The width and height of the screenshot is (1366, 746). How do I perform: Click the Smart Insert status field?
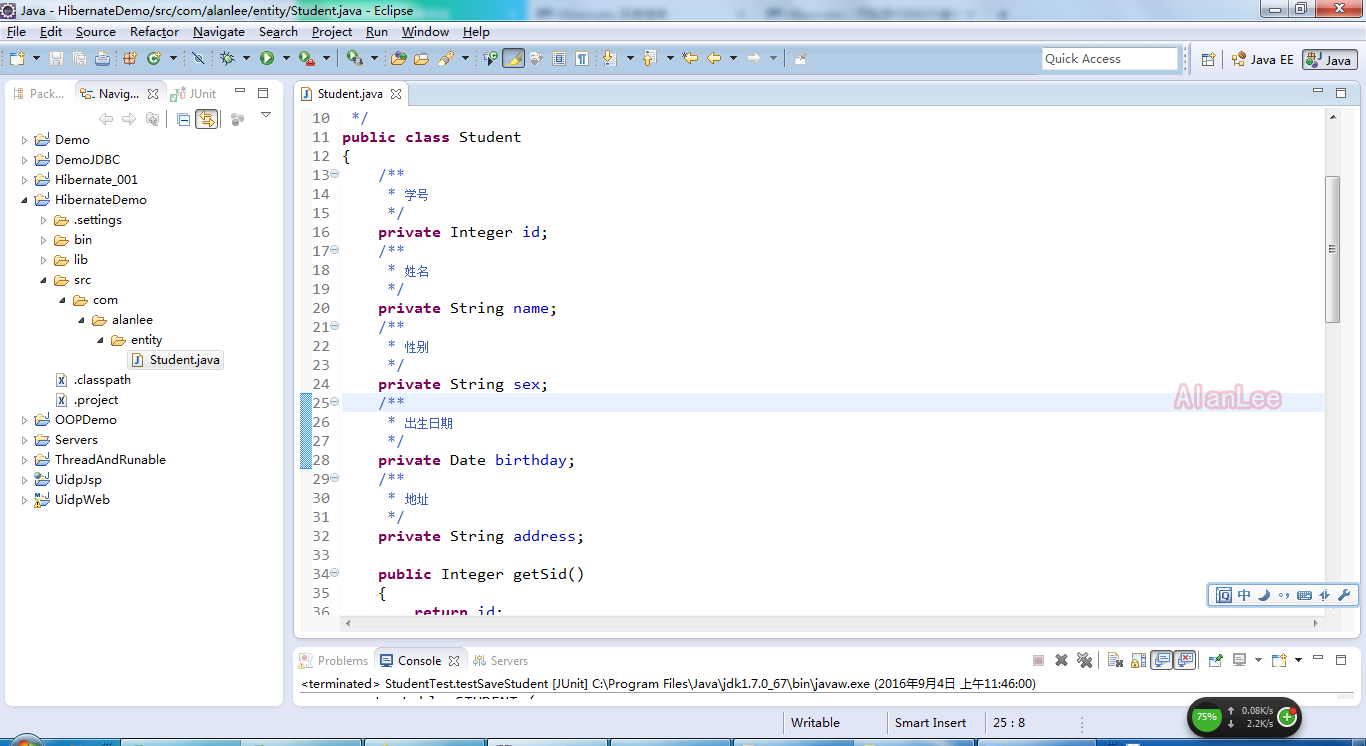[931, 722]
